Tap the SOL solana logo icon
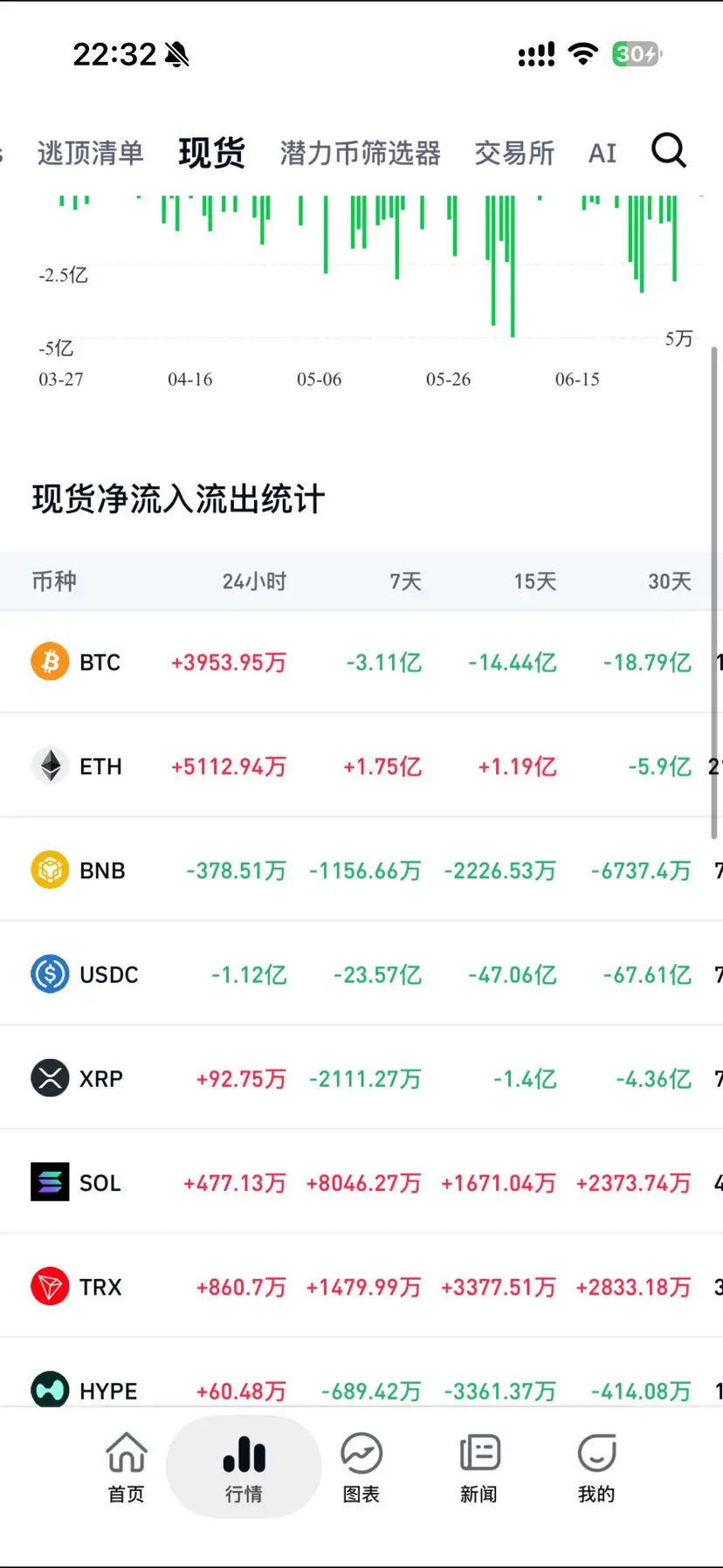Viewport: 723px width, 1568px height. 50,1182
